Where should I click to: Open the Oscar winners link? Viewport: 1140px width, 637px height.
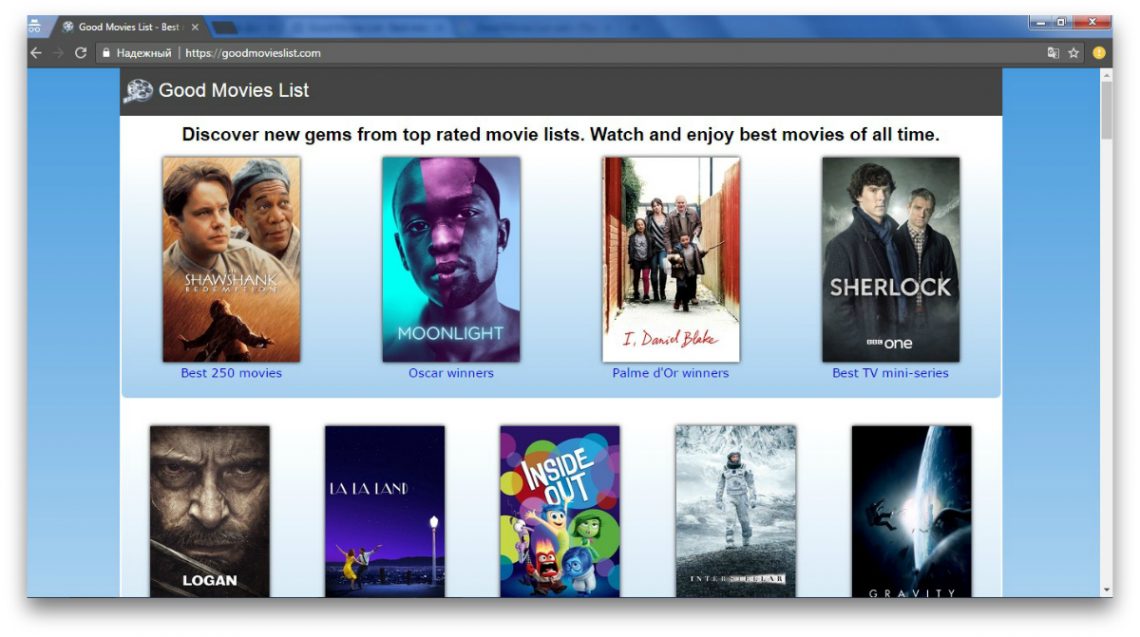(451, 373)
